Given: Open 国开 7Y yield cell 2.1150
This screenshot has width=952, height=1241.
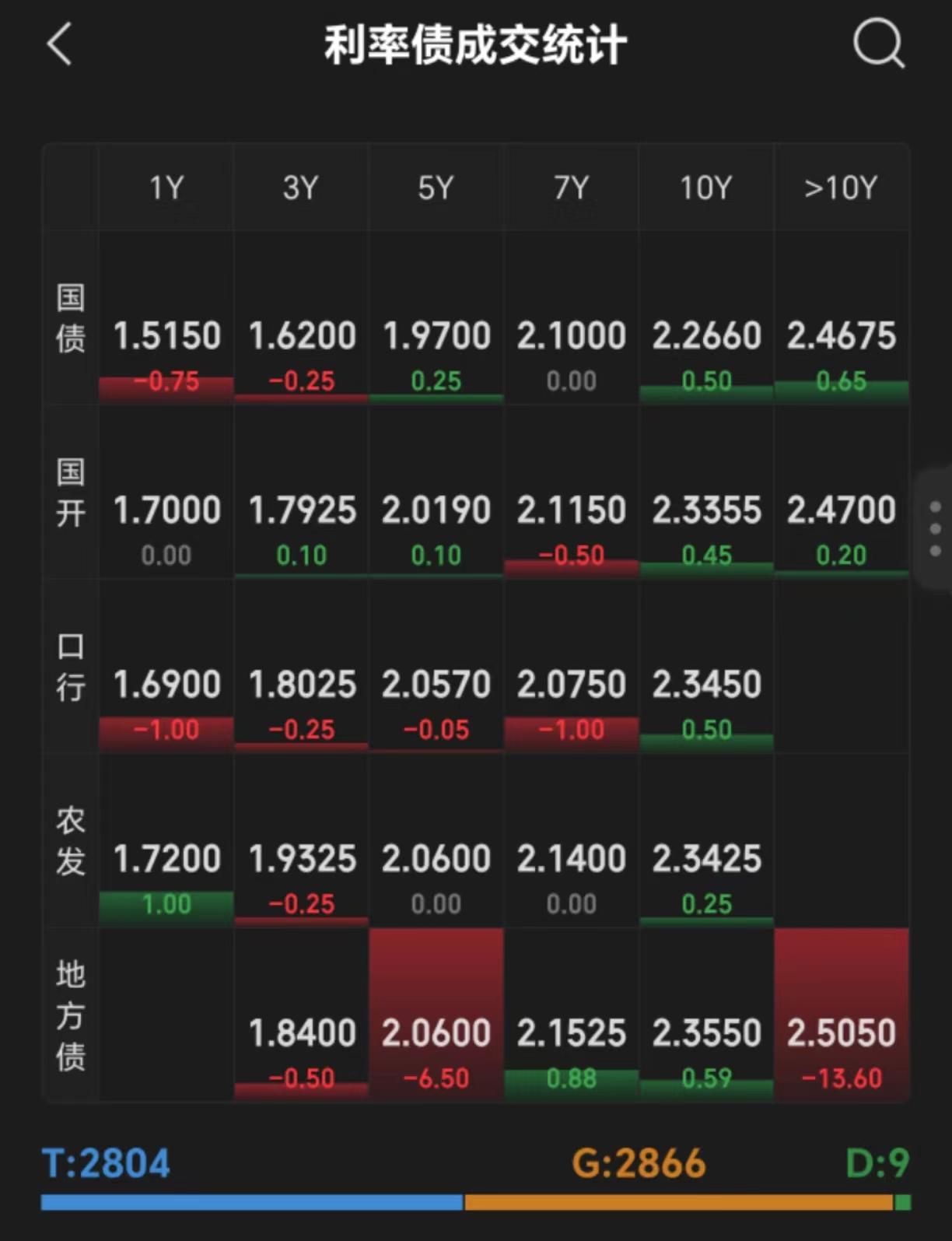Looking at the screenshot, I should click(x=571, y=510).
